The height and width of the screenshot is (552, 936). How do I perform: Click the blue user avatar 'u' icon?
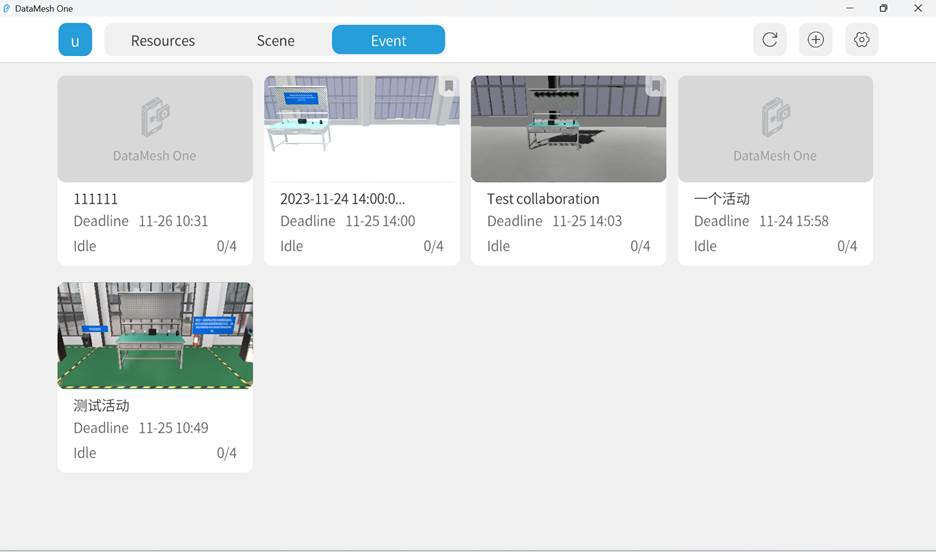click(x=75, y=41)
